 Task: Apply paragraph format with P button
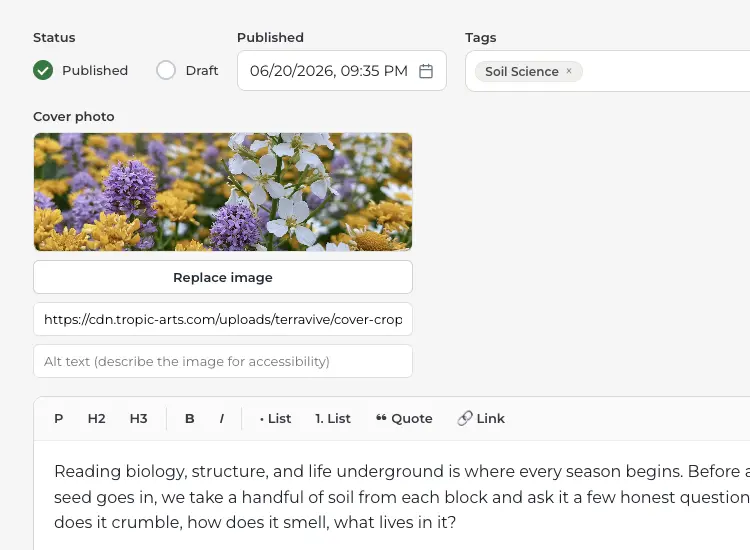(58, 418)
